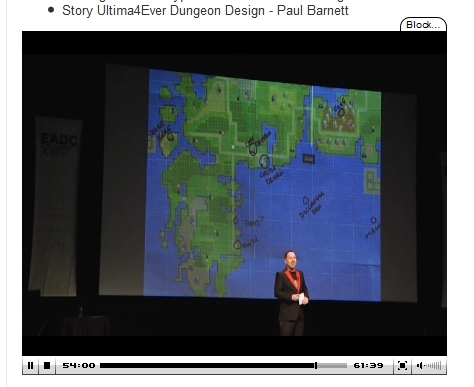The width and height of the screenshot is (474, 387).
Task: Click the Block... button above the video
Action: click(x=423, y=25)
